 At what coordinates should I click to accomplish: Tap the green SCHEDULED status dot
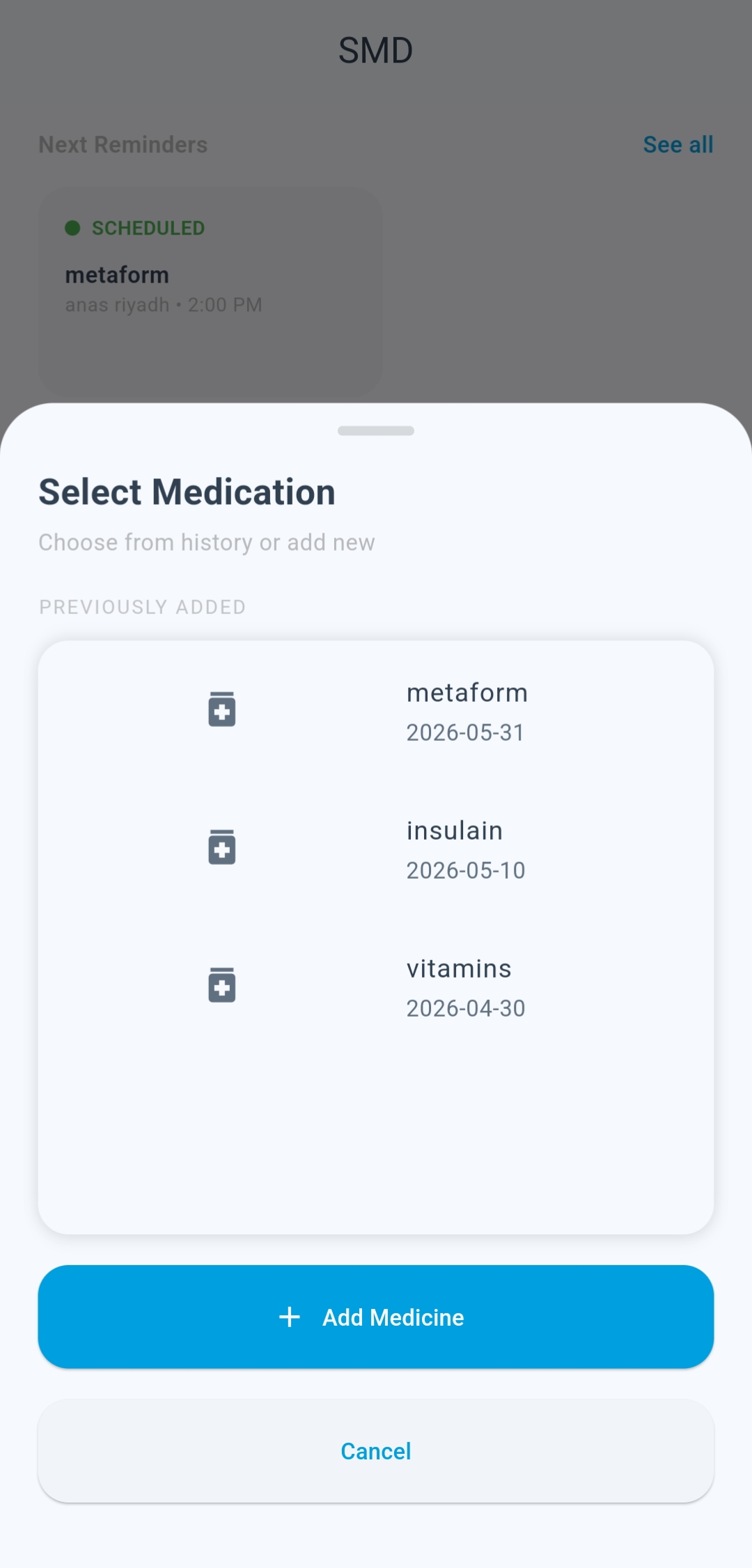click(72, 228)
